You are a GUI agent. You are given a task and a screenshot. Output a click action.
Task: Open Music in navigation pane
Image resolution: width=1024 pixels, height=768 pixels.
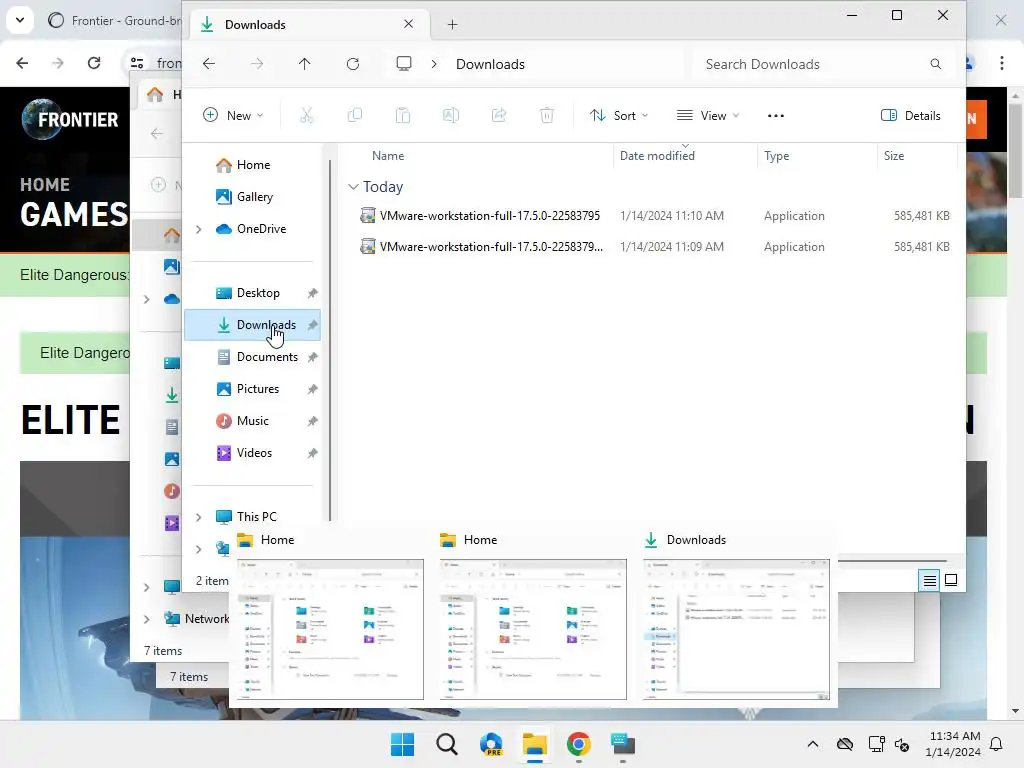(x=253, y=421)
